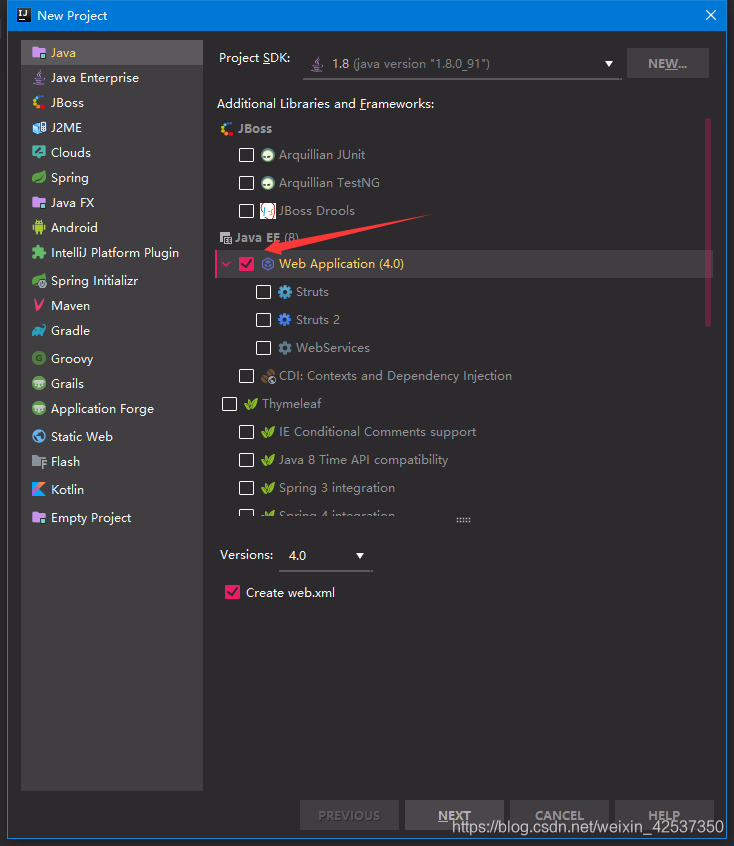
Task: Open the Versions 4.0 dropdown
Action: 325,555
